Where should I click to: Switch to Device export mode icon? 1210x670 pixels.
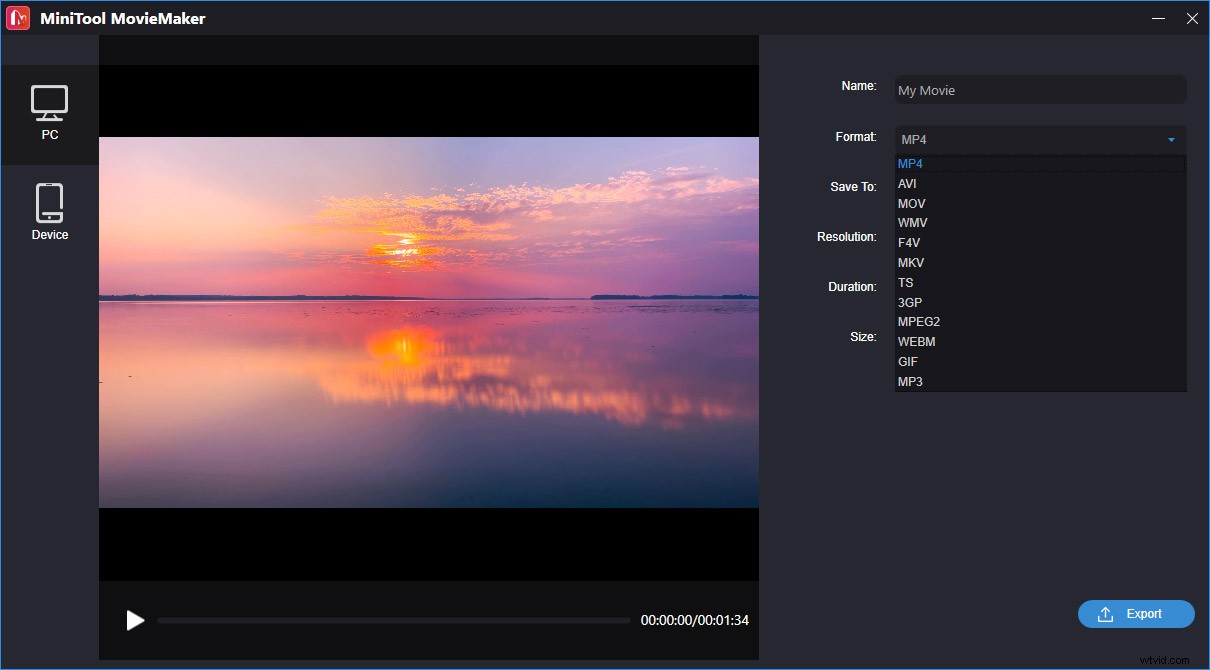50,200
